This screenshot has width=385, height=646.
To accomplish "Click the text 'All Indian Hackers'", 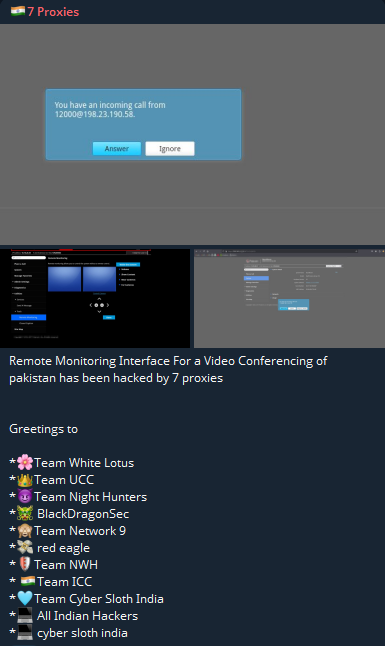I will [87, 616].
